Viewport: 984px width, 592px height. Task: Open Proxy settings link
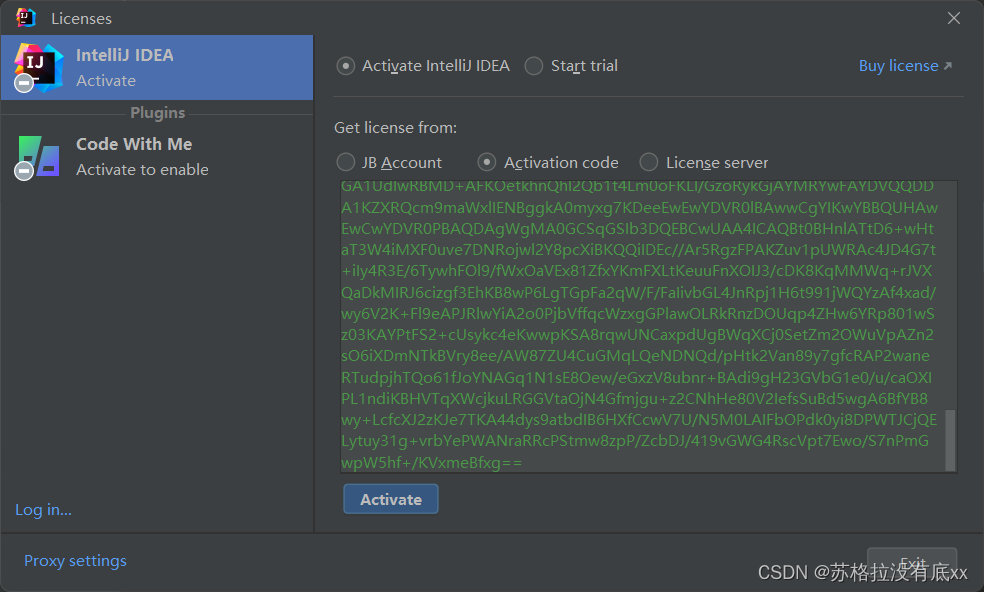[75, 561]
